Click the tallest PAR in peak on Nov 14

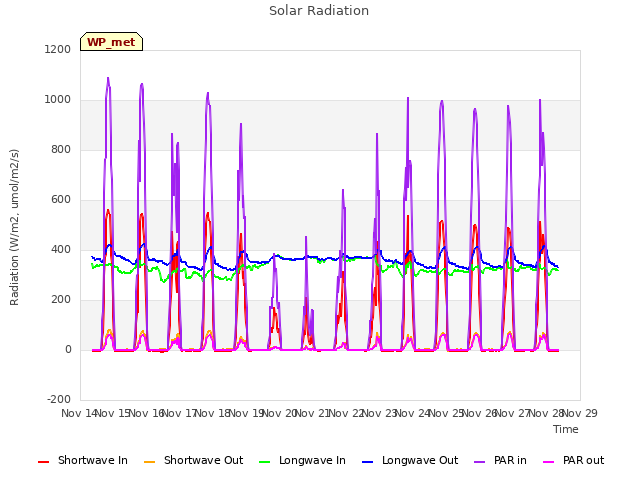[x=108, y=78]
